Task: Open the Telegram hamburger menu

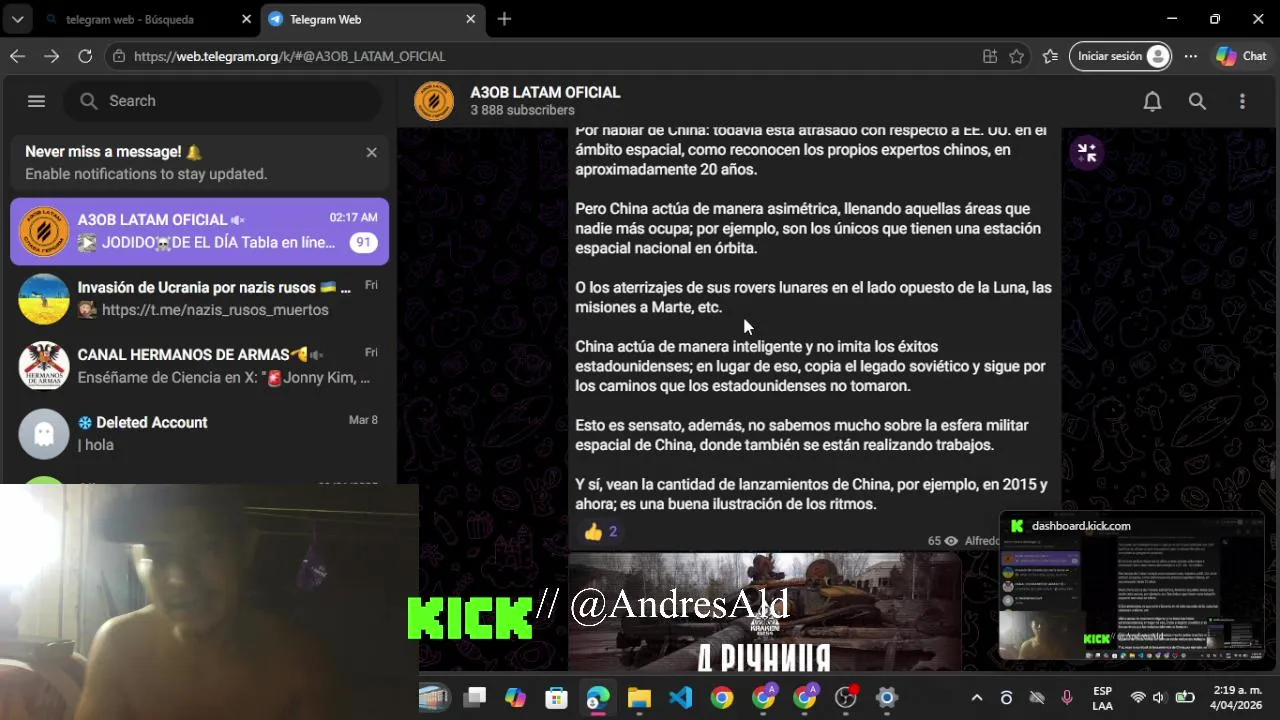Action: (x=36, y=101)
